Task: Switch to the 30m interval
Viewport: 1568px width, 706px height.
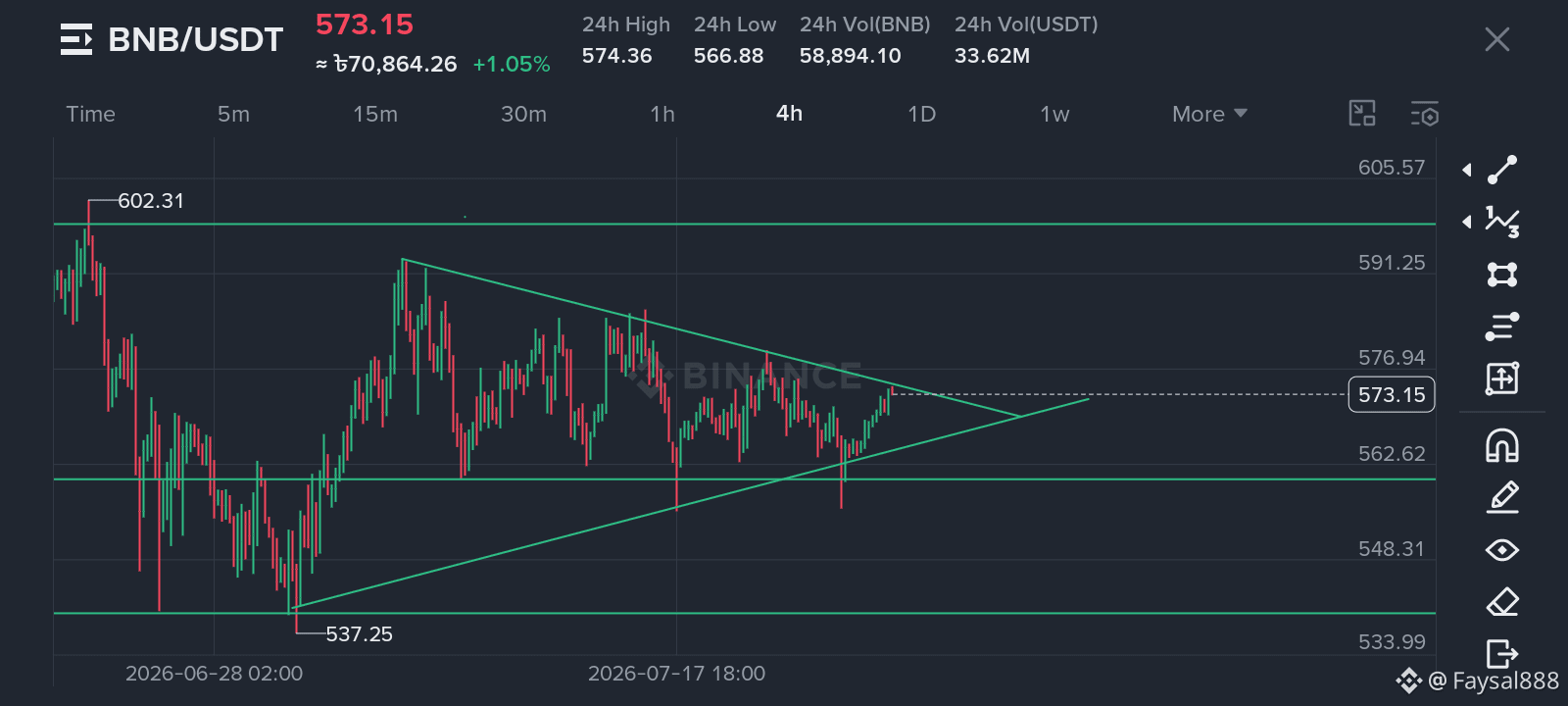Action: [x=523, y=114]
